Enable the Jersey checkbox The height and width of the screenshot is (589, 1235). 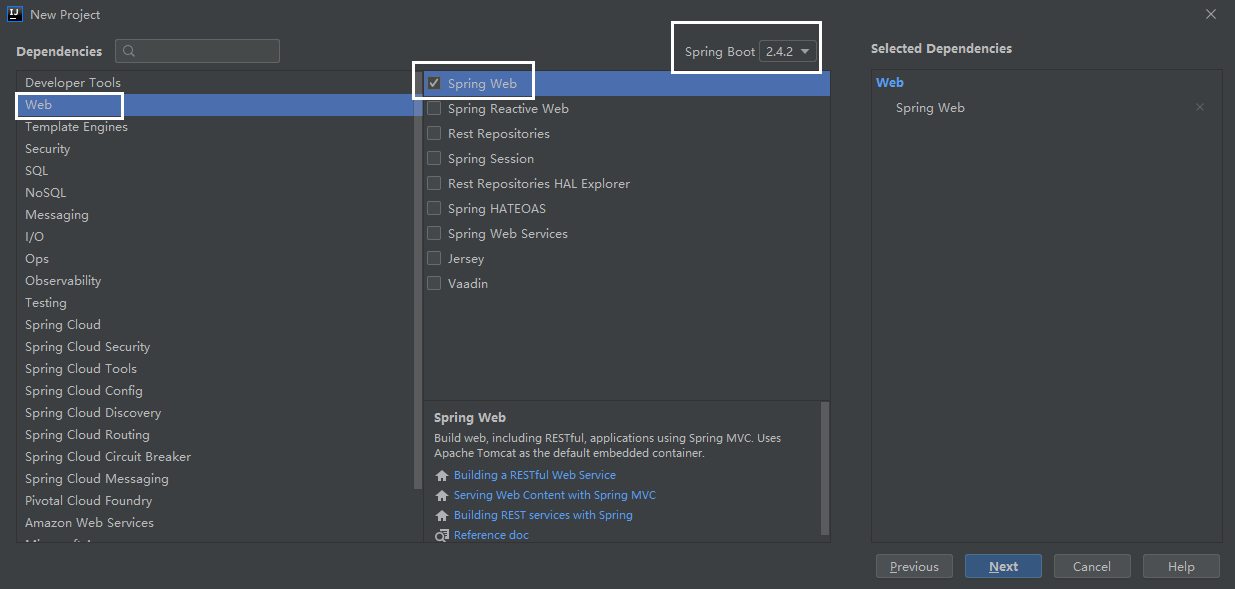434,259
